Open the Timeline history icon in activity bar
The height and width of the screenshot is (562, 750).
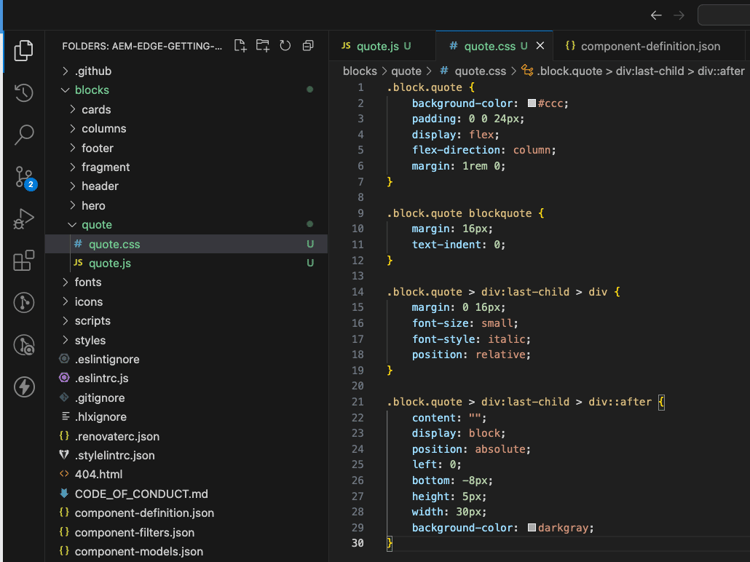(x=24, y=92)
